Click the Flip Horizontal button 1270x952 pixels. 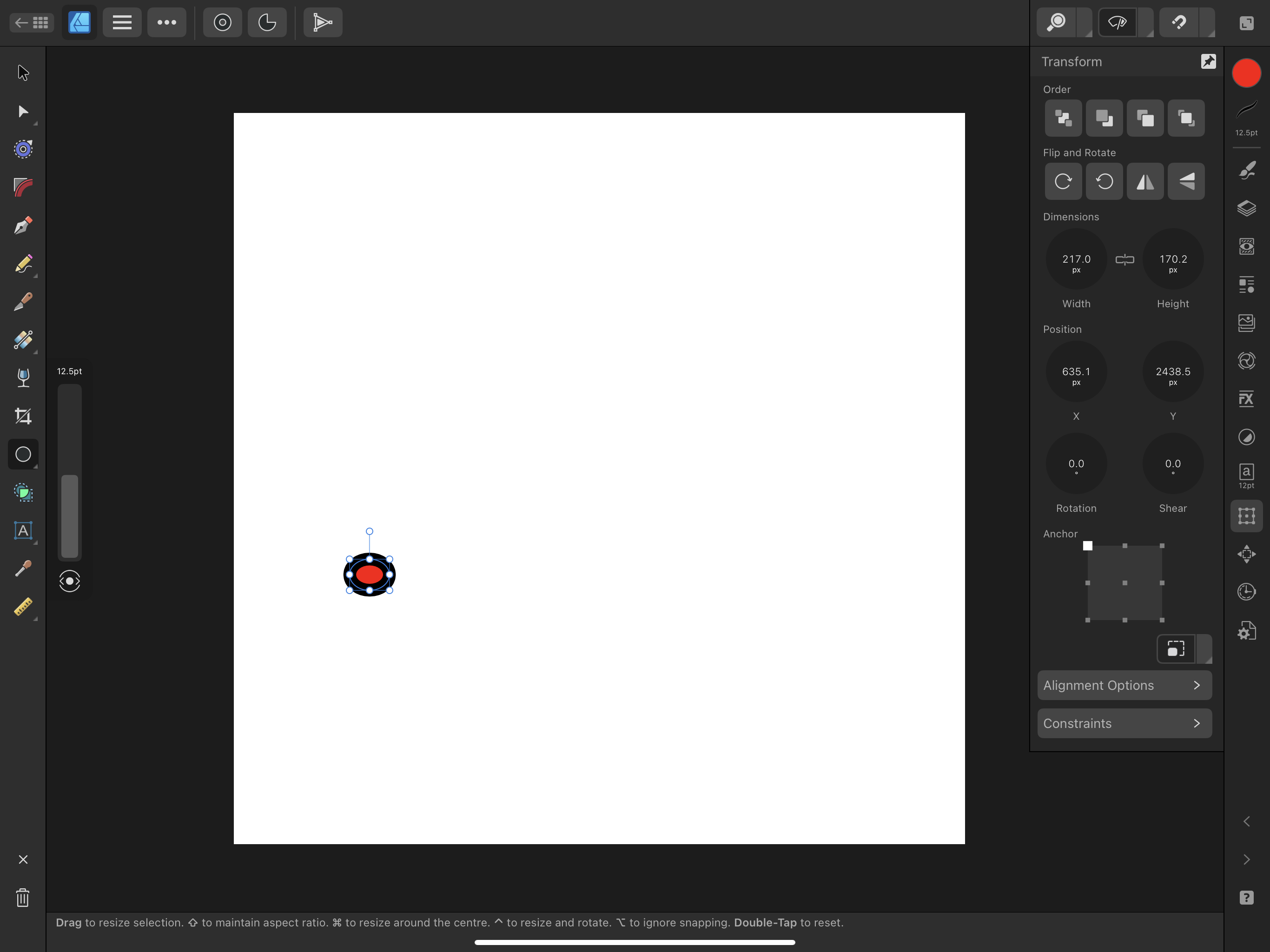point(1145,182)
